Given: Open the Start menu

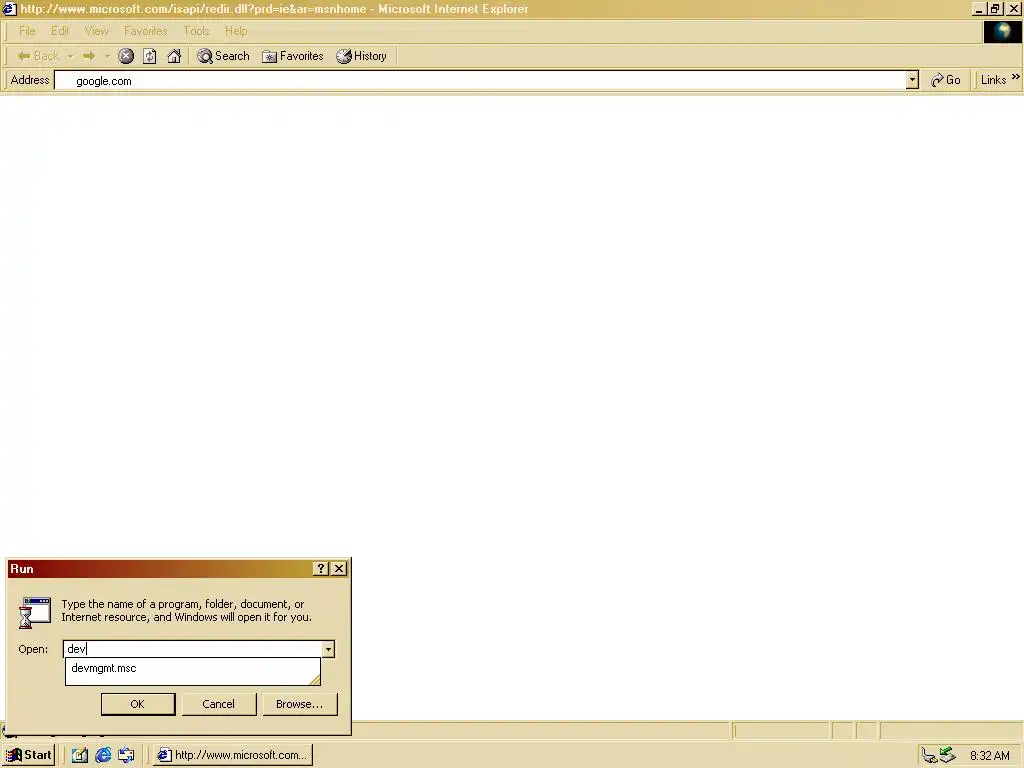Looking at the screenshot, I should pos(29,755).
